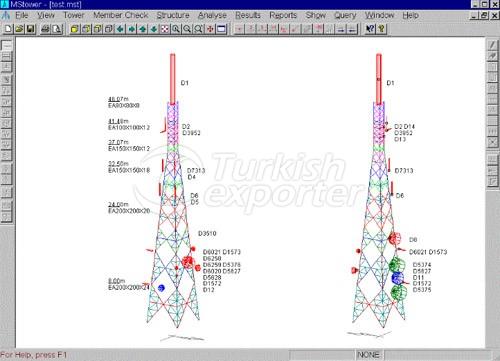Rotate view with the left green arrow
The image size is (500, 361).
(x=120, y=29)
